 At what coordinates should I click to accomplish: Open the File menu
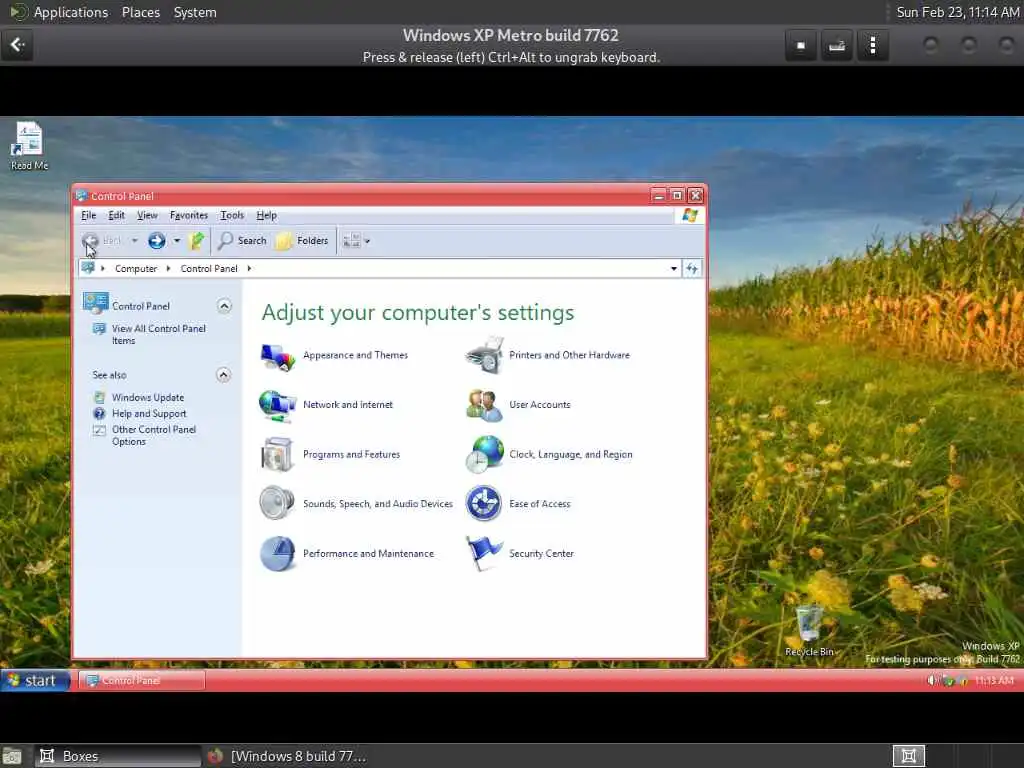(x=89, y=216)
